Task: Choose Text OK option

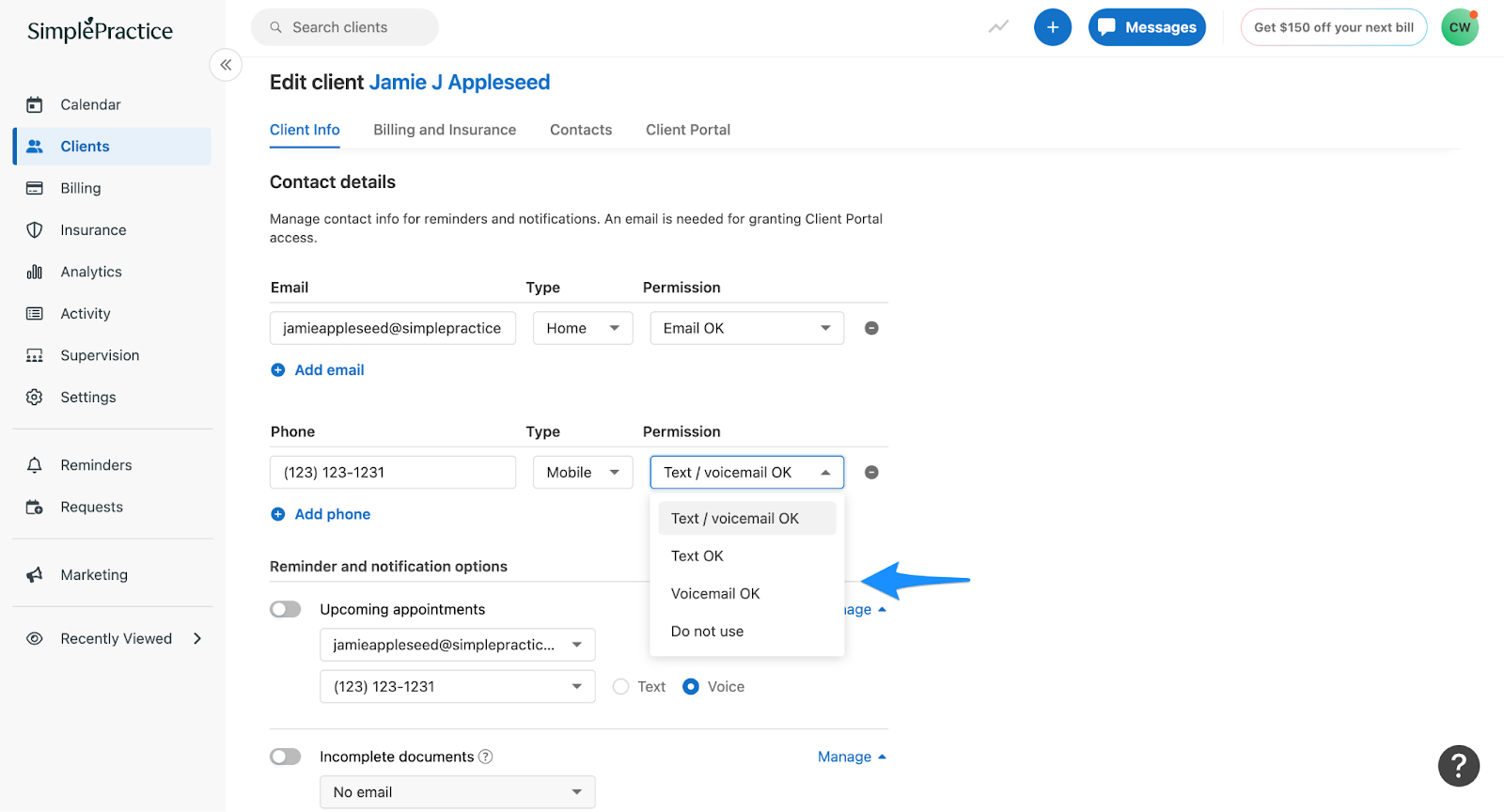Action: (x=747, y=556)
